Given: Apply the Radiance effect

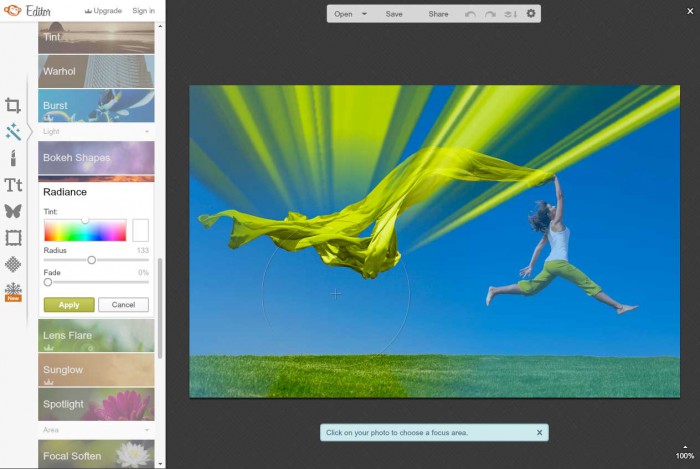Looking at the screenshot, I should (x=69, y=305).
